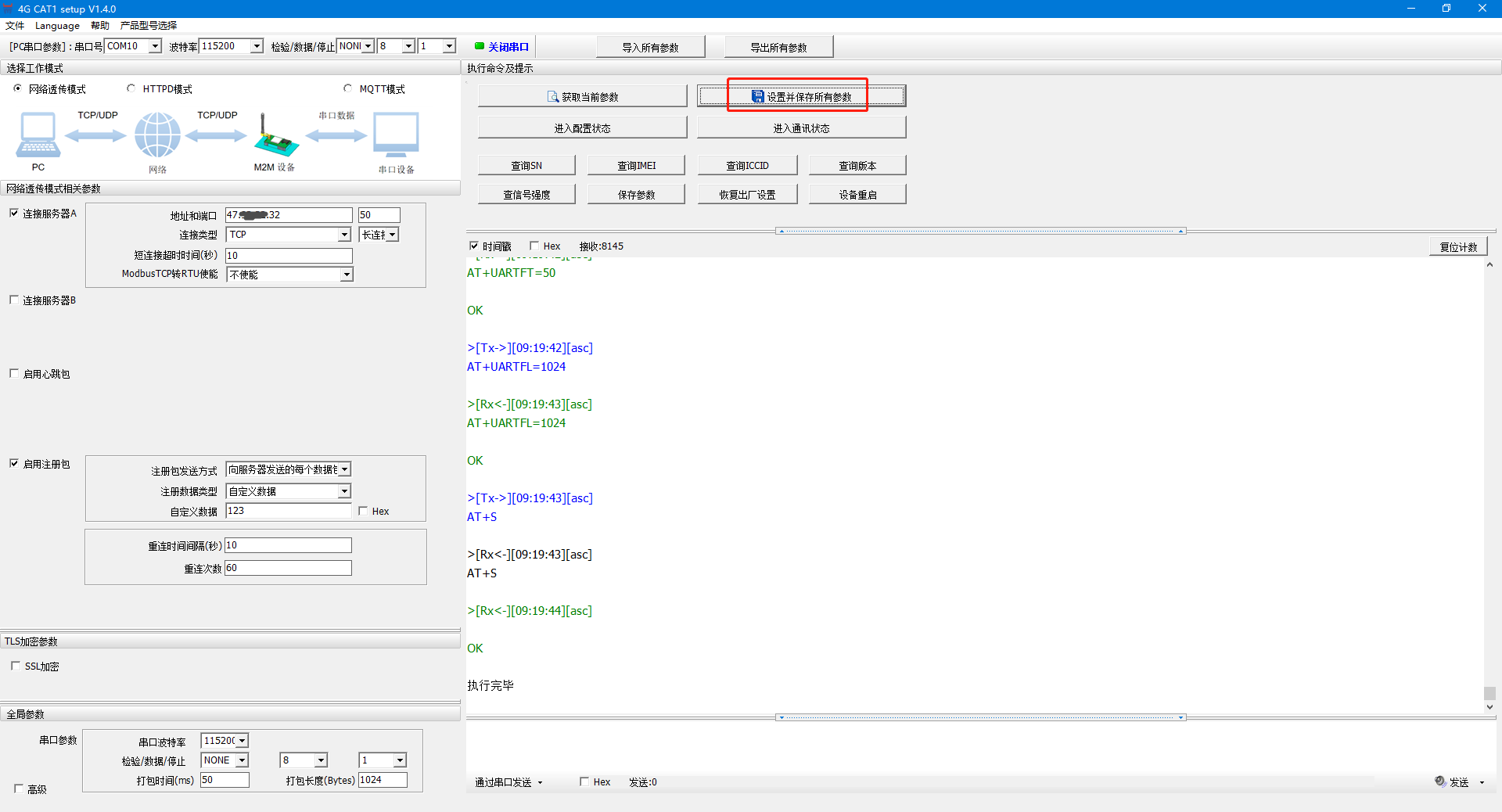Click the network globe icon
This screenshot has width=1502, height=812.
point(157,135)
